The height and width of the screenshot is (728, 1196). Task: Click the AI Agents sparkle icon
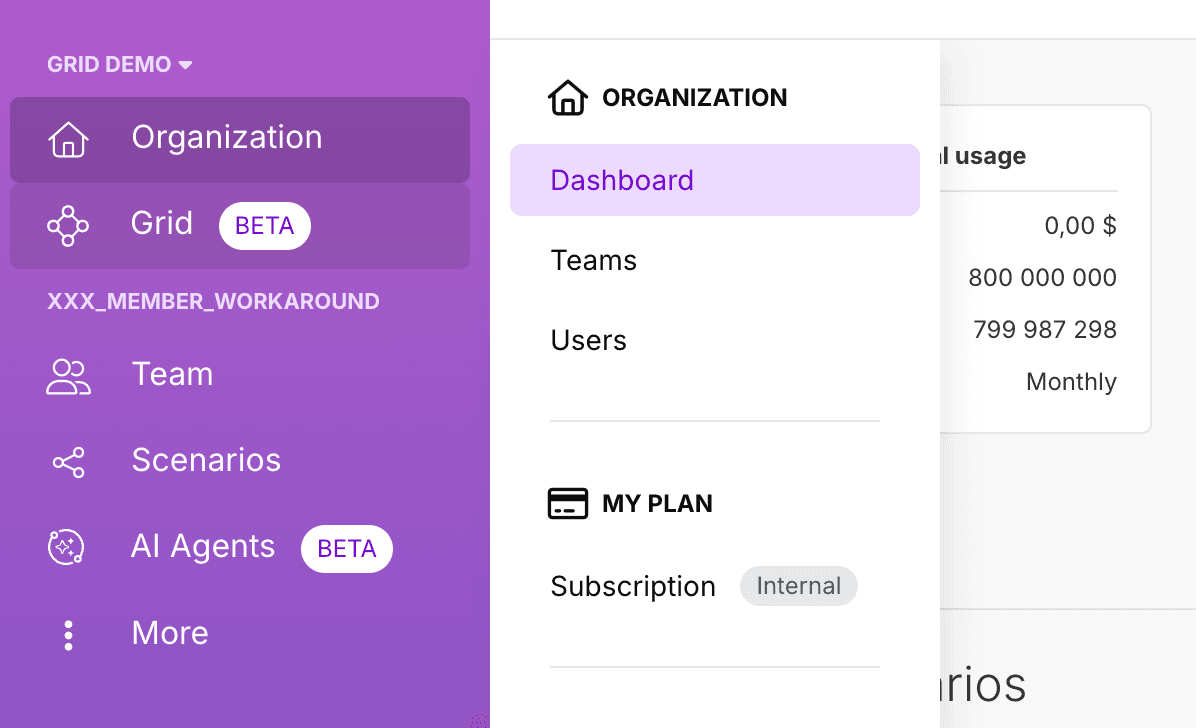(x=67, y=548)
